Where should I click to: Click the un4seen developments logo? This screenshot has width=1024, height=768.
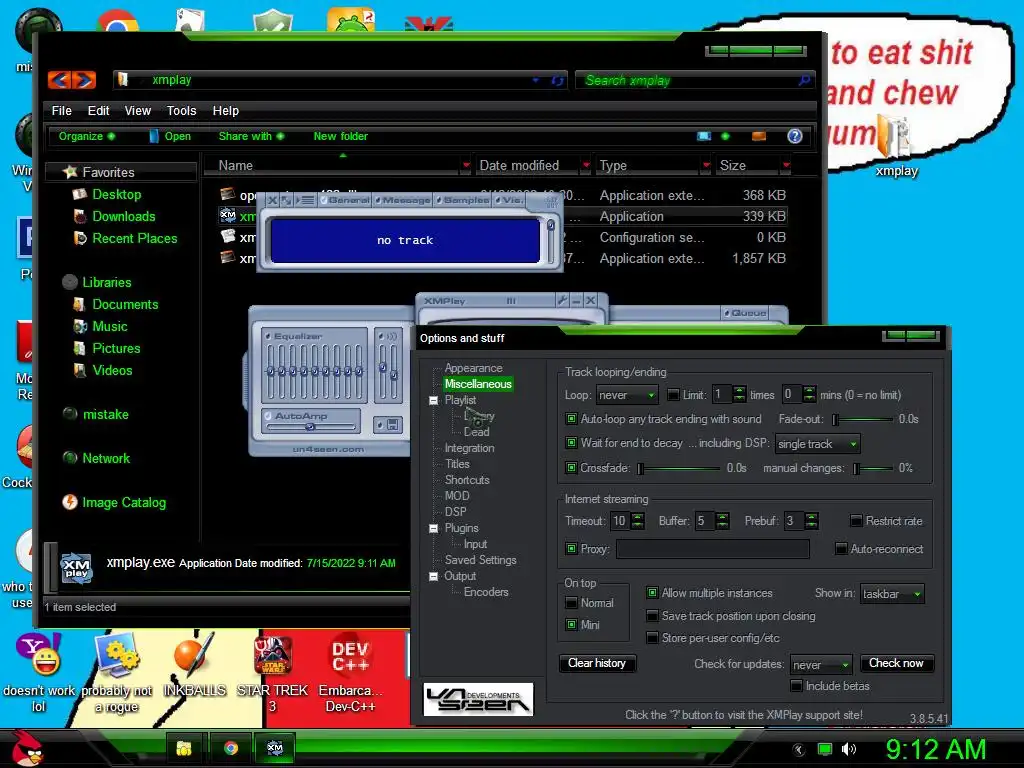coord(479,699)
